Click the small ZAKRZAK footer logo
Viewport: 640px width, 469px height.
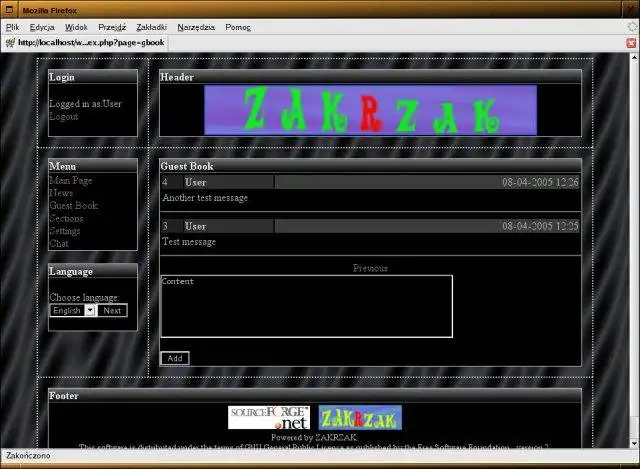(360, 418)
